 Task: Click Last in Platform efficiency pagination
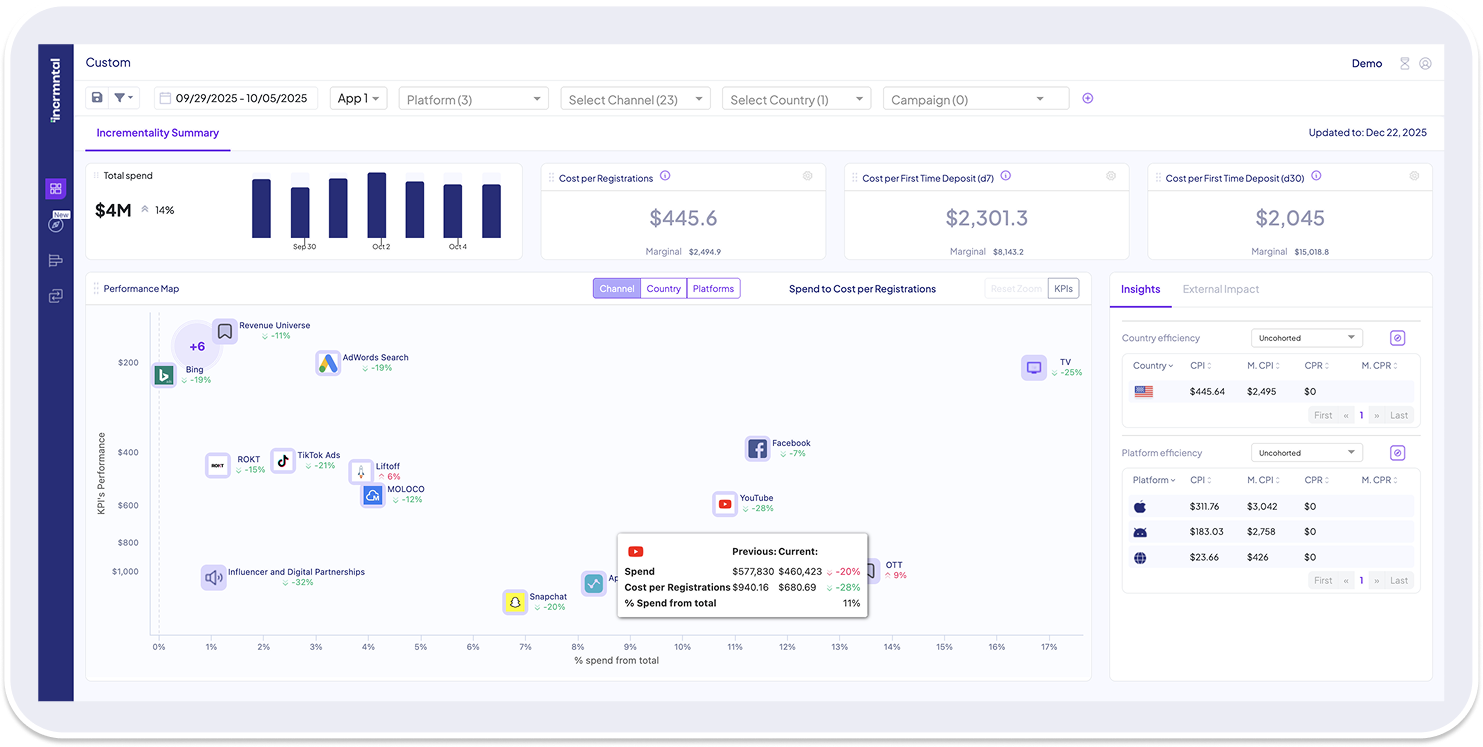click(x=1398, y=580)
